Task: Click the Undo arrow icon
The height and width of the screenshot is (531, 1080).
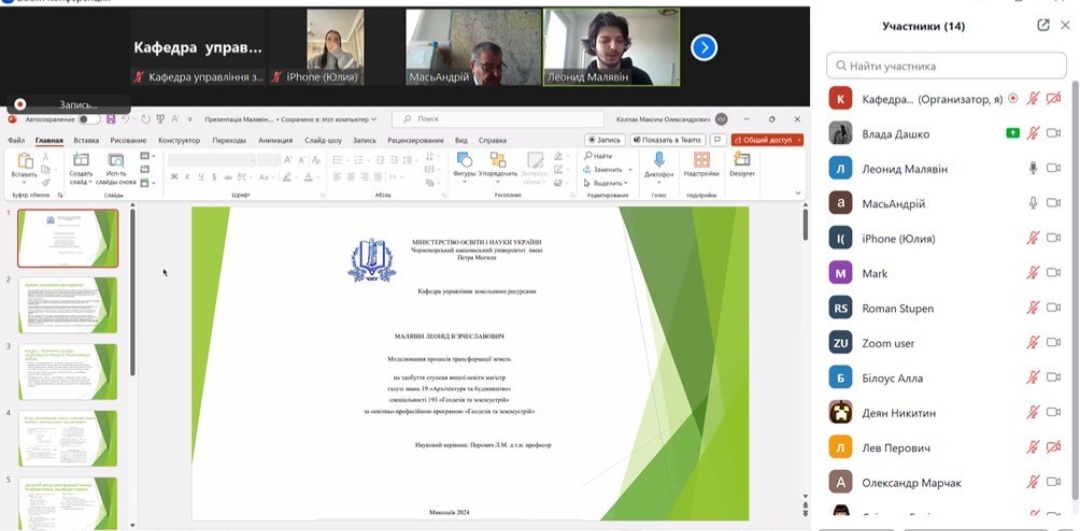Action: point(126,119)
